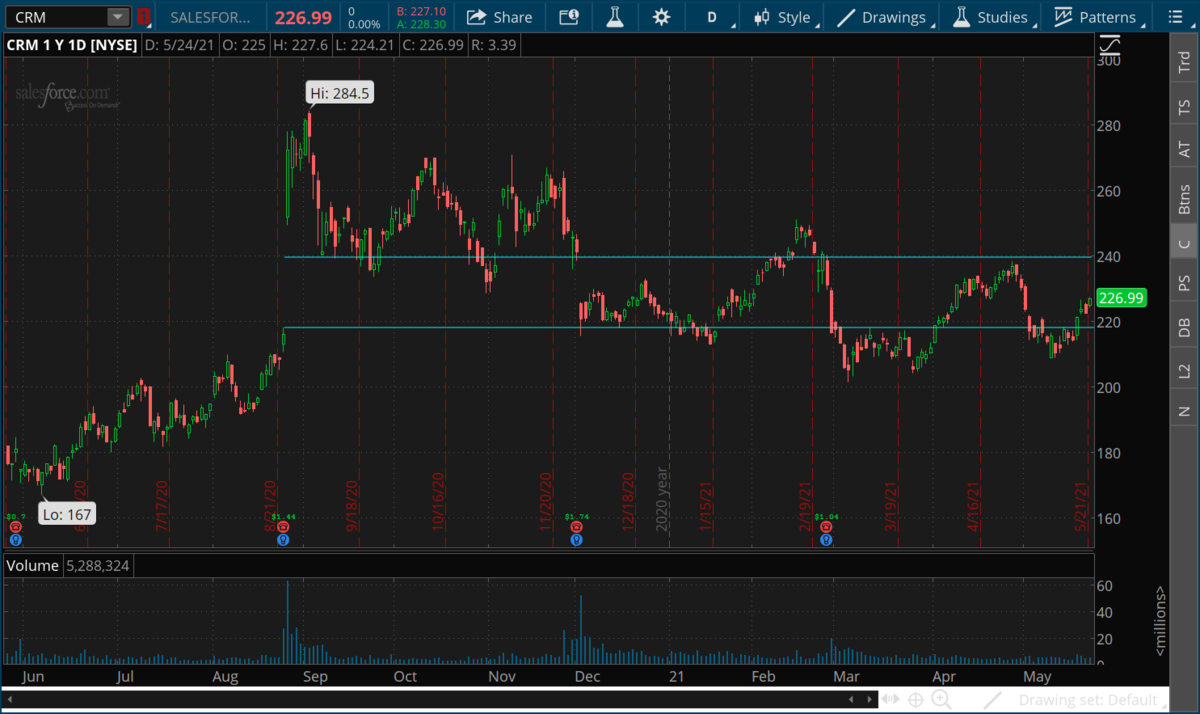Click the Lo: 167 price bubble
Screen dimensions: 1200x714
pos(67,514)
